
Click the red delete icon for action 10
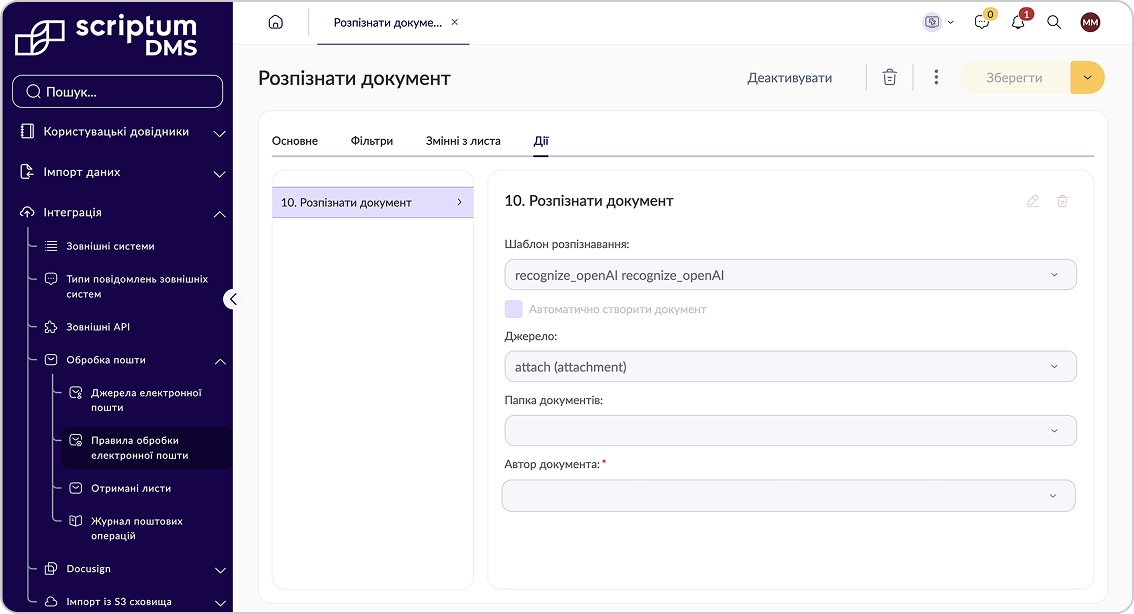(1062, 201)
